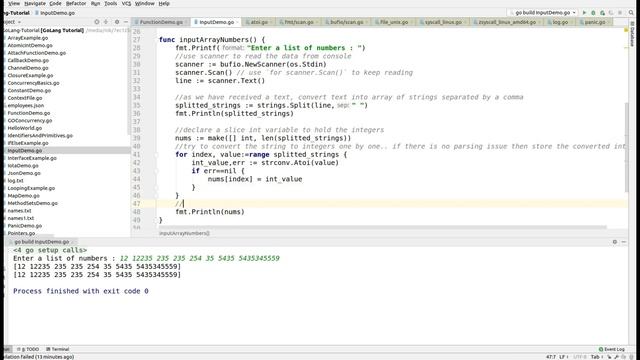The width and height of the screenshot is (640, 360).
Task: Open ConcurrencyBasics.go in project tree
Action: [33, 83]
